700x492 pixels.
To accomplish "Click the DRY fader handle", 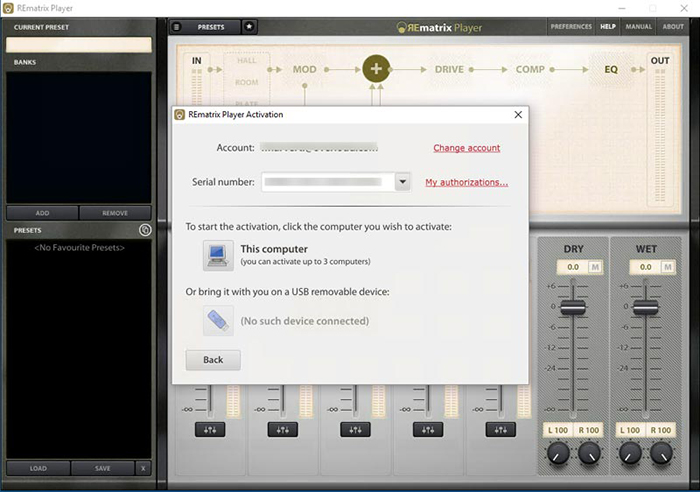I will 573,308.
